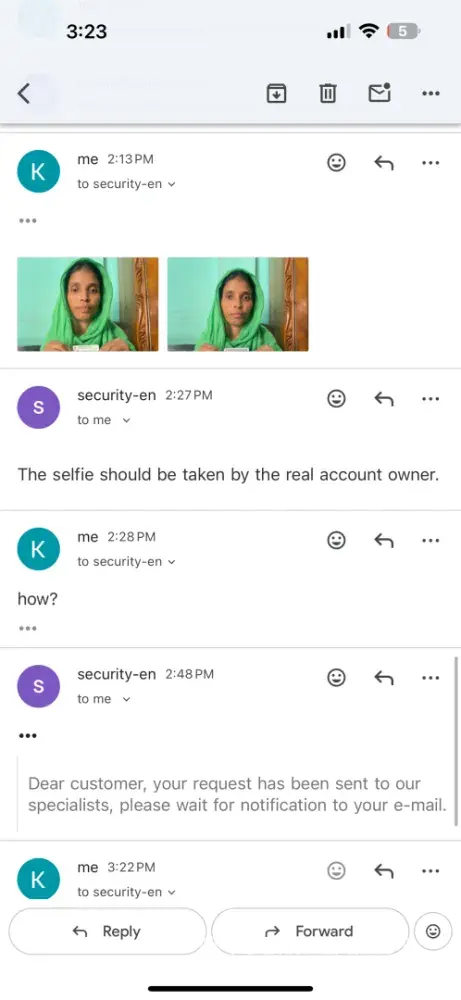Image resolution: width=461 pixels, height=1000 pixels.
Task: Show quoted text below the 'how?' message
Action: (27, 628)
